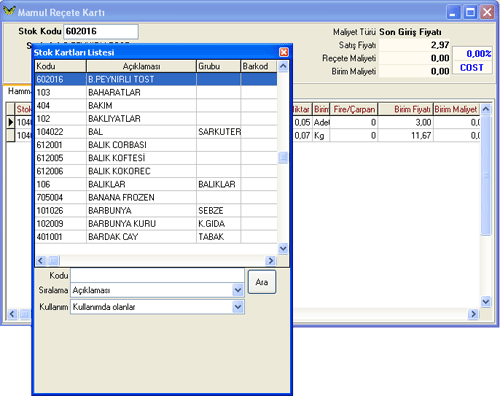Select the B.PEYNIRLI TOST row
The width and height of the screenshot is (500, 396).
point(156,79)
